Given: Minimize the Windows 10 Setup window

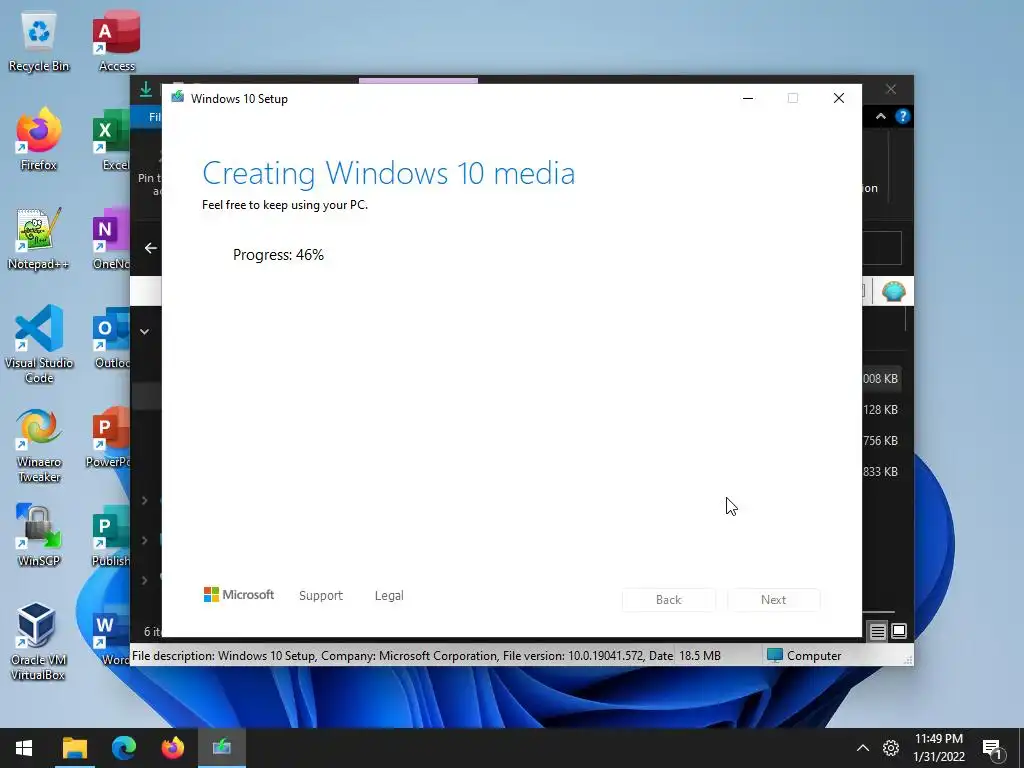Looking at the screenshot, I should point(748,98).
